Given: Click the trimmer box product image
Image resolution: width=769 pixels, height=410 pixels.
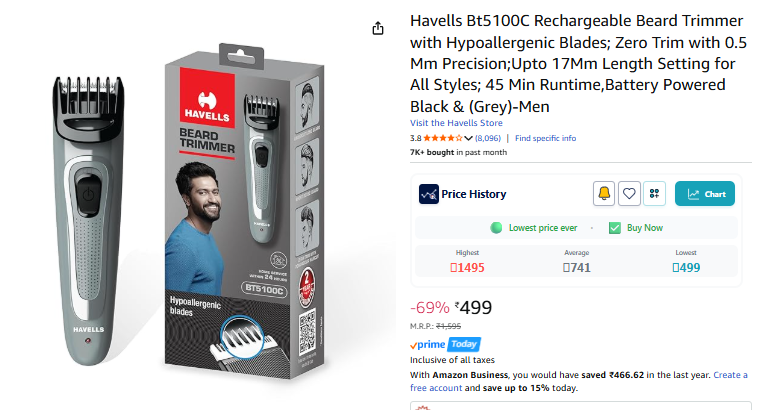Looking at the screenshot, I should 244,211.
